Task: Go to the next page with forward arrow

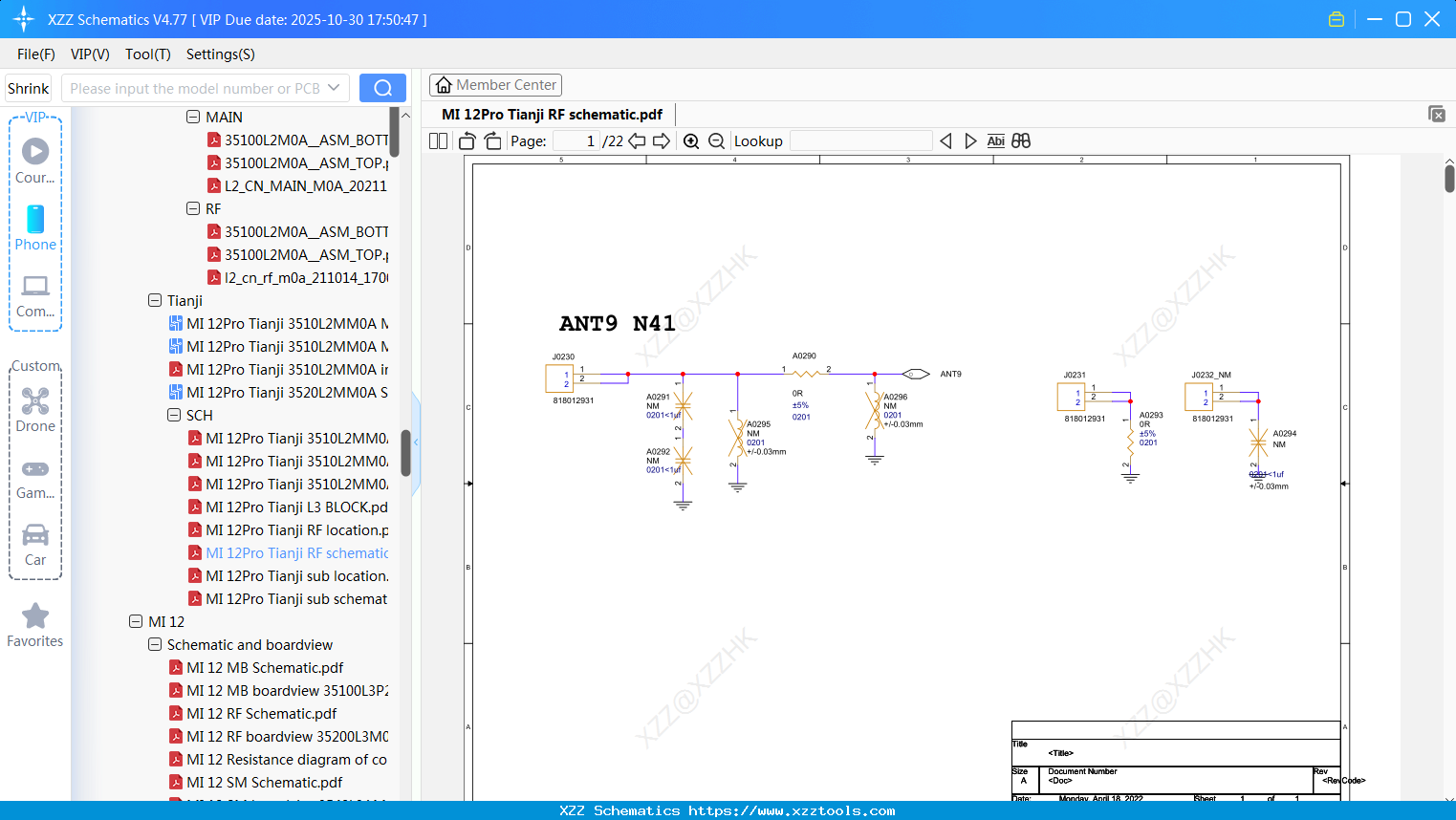Action: 661,140
